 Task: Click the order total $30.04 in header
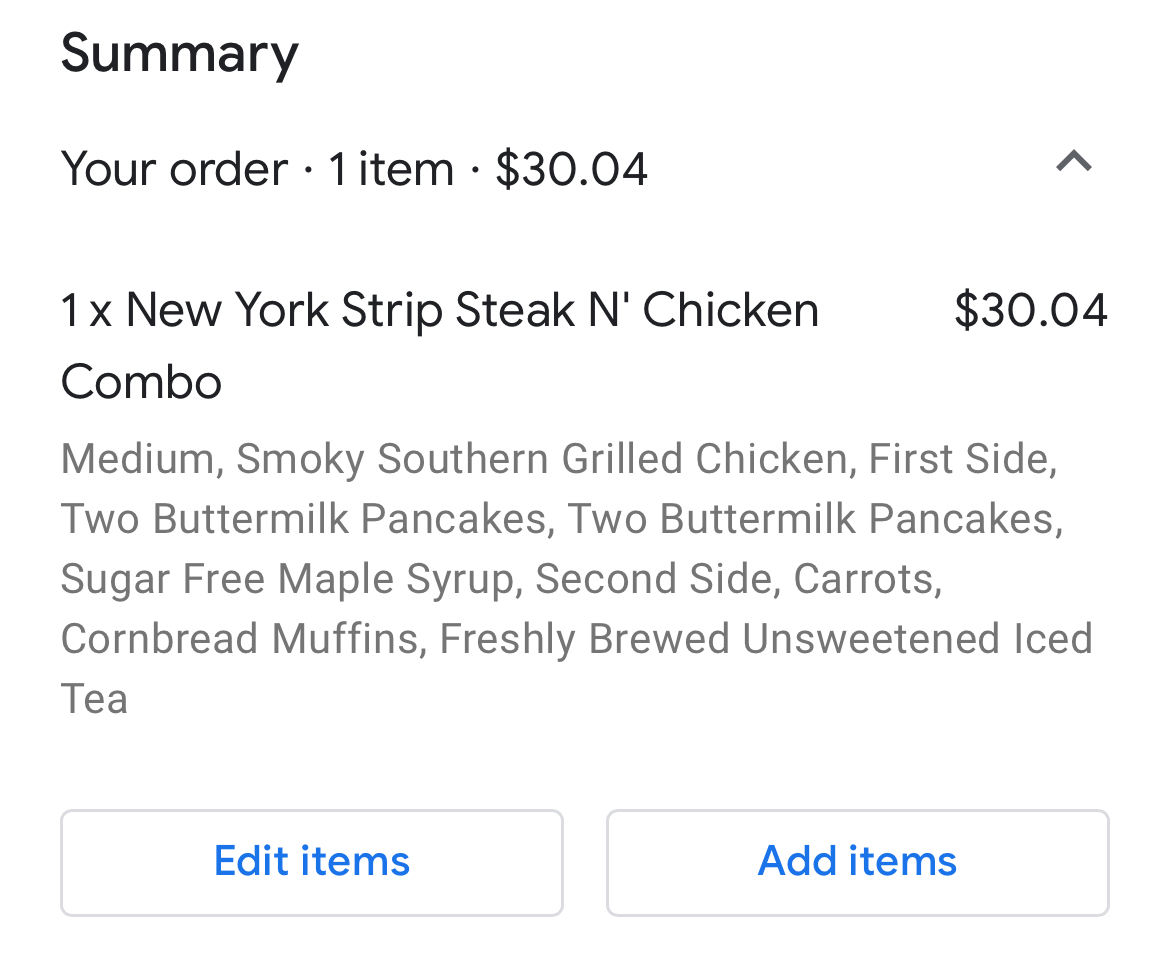571,169
